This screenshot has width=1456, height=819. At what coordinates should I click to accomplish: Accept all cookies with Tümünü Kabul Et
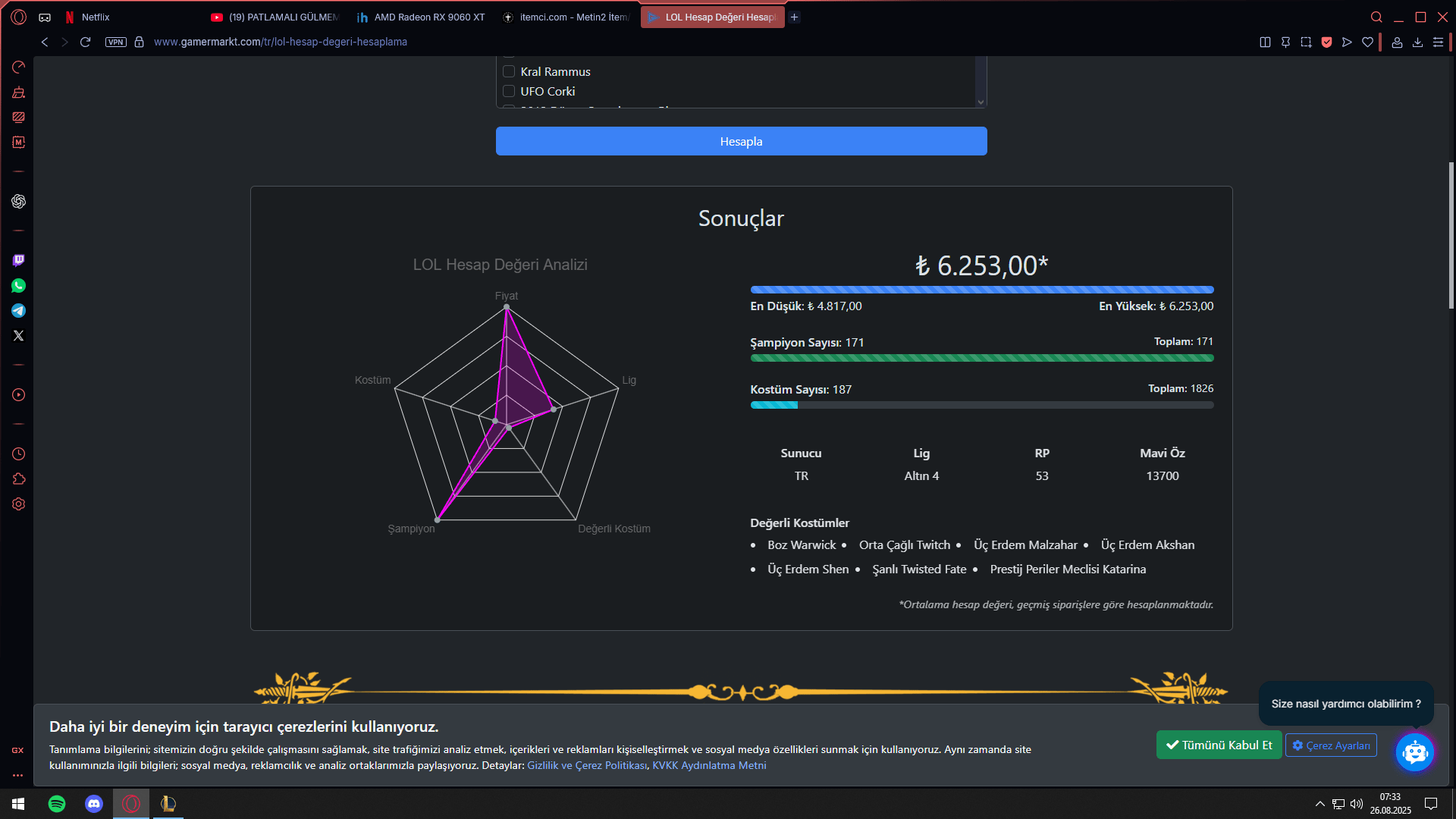[1219, 745]
